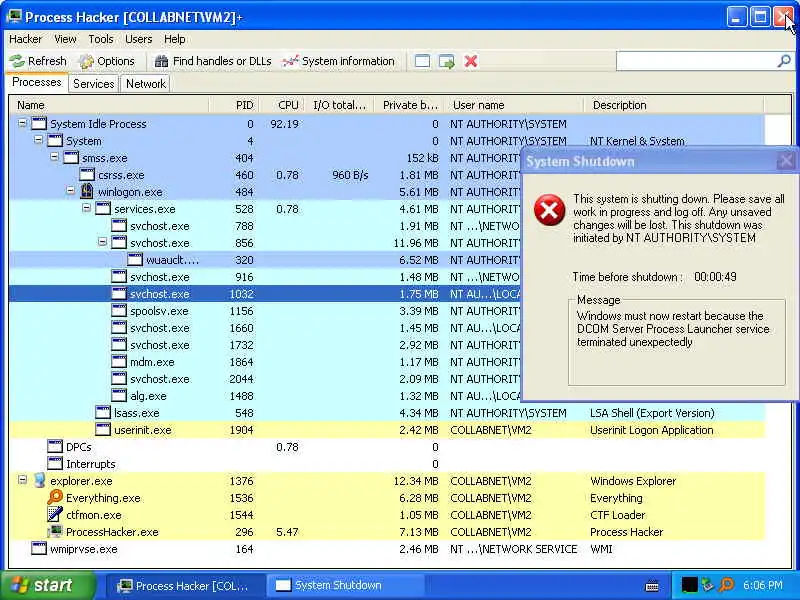Click the spoolsv.exe window icon

point(119,310)
